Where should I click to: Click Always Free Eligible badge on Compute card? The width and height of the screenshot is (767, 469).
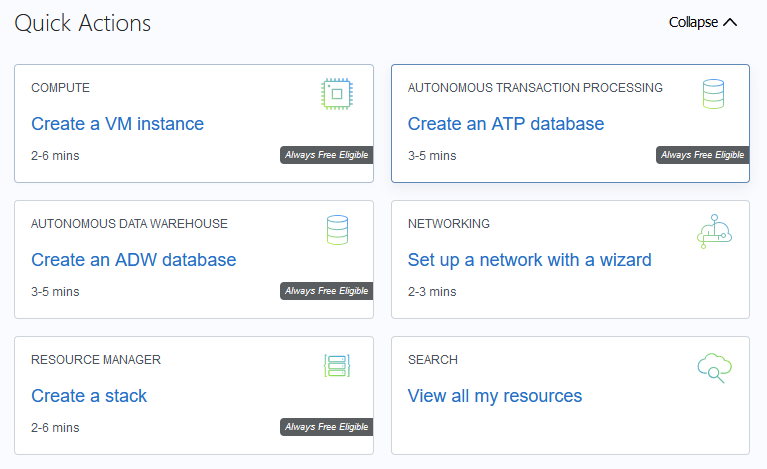click(x=326, y=155)
